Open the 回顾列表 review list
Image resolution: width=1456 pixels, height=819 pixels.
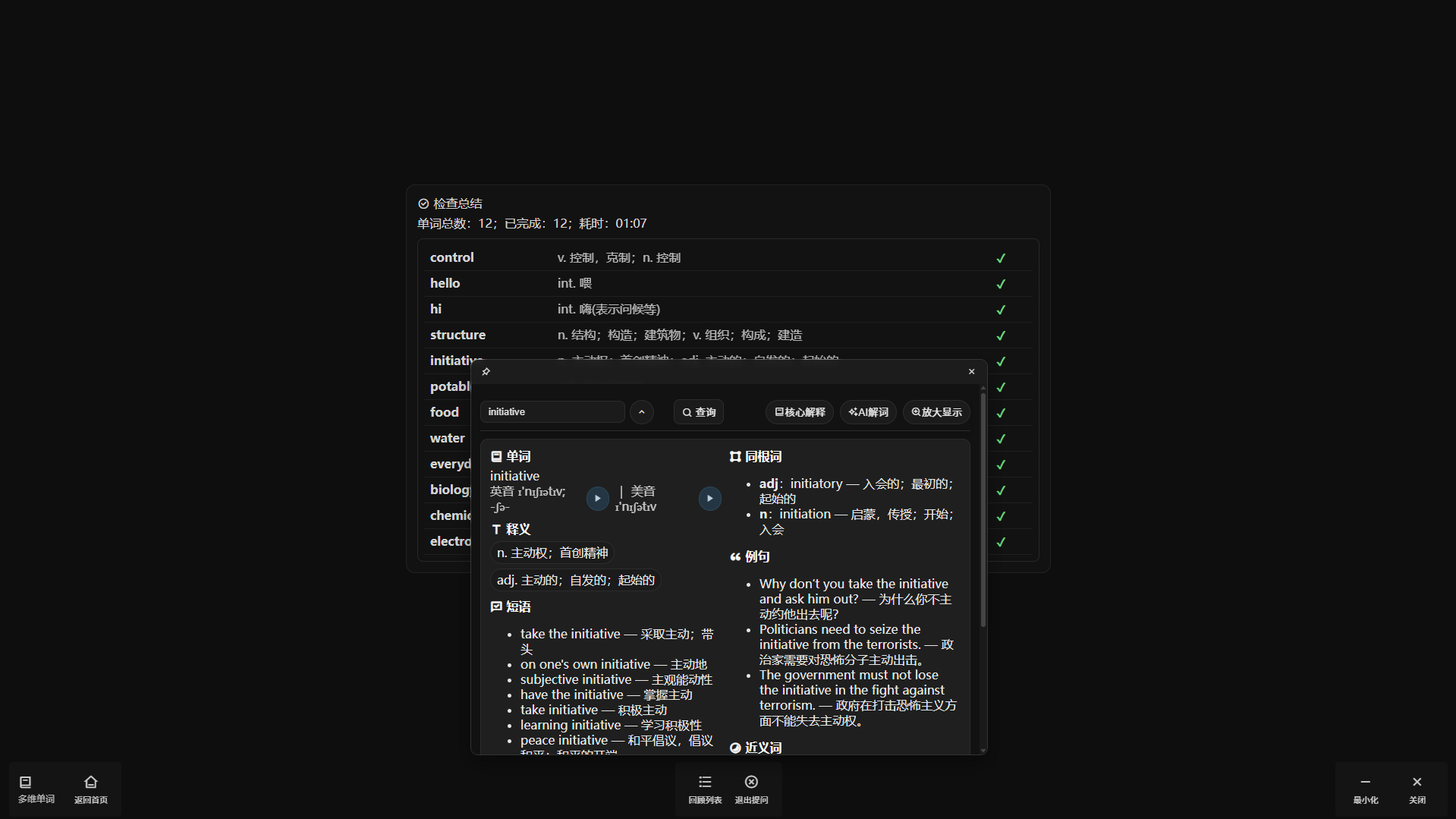click(705, 789)
